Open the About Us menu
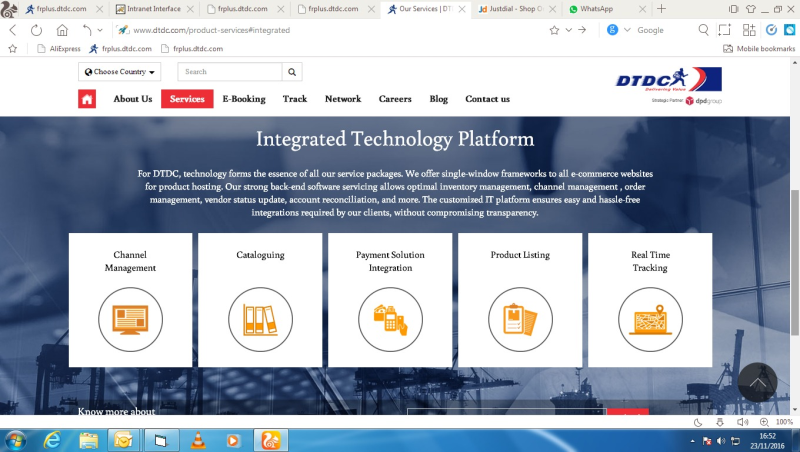Image resolution: width=800 pixels, height=452 pixels. [133, 99]
